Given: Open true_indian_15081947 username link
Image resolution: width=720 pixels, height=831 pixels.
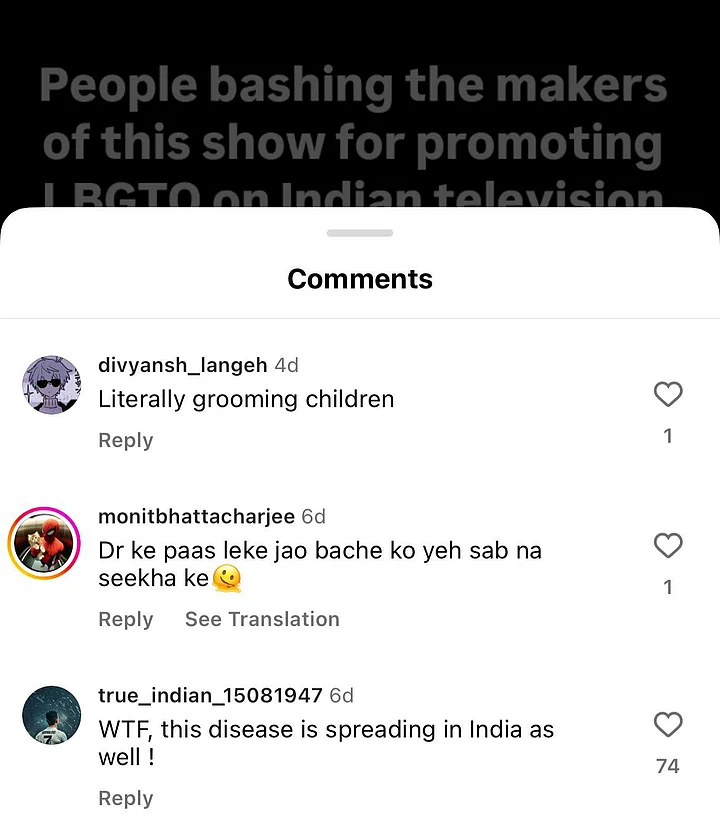Looking at the screenshot, I should 210,695.
